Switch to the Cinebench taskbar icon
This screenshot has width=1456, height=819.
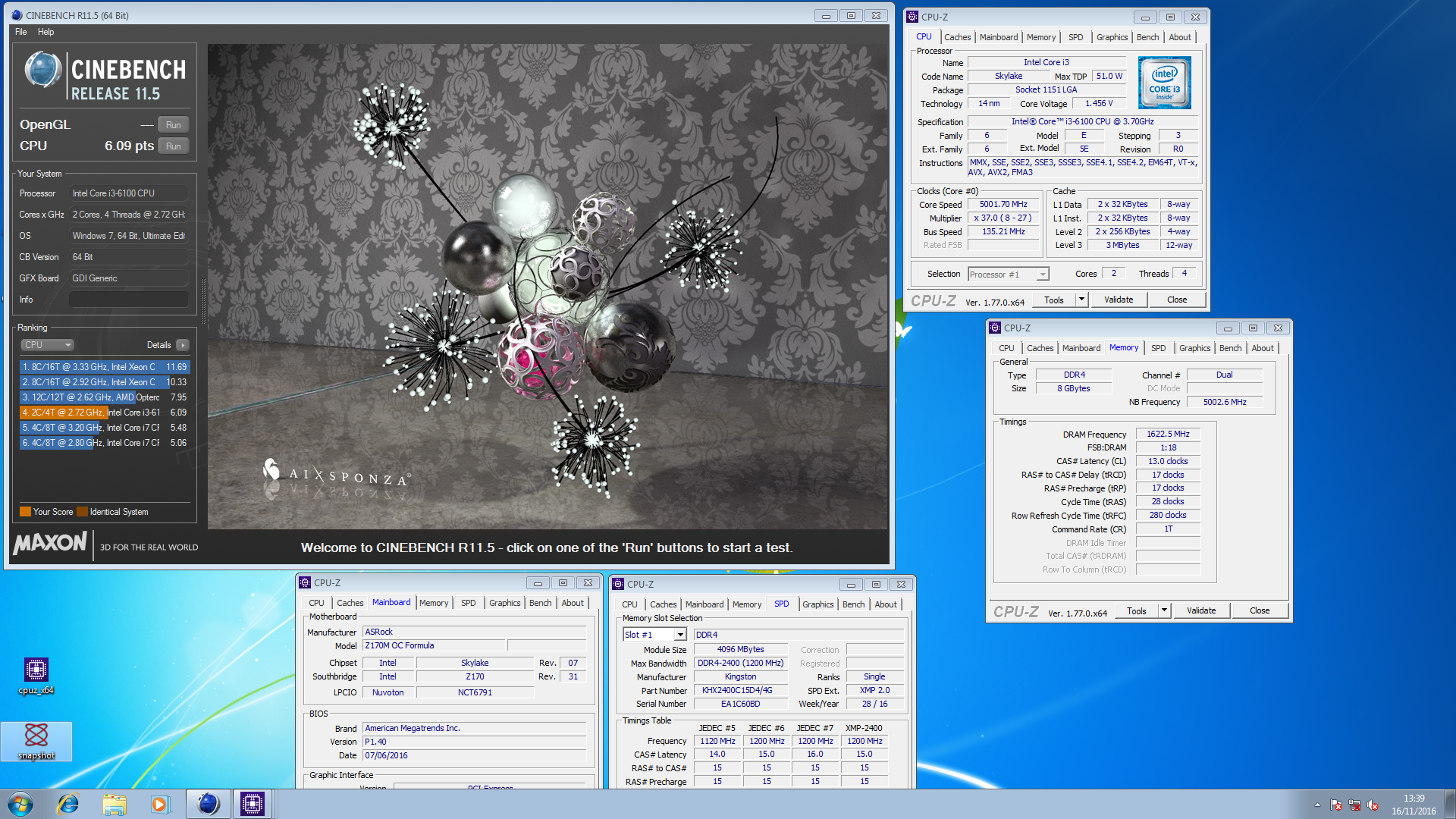point(208,804)
